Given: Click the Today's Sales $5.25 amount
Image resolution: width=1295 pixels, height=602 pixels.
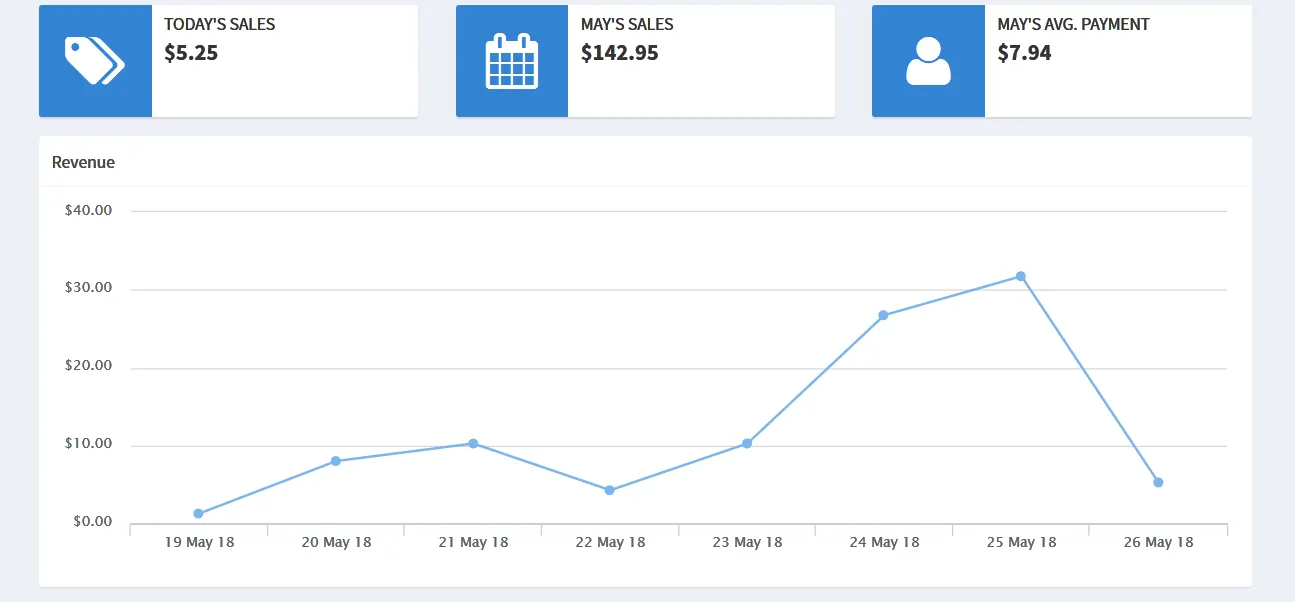Looking at the screenshot, I should tap(191, 53).
